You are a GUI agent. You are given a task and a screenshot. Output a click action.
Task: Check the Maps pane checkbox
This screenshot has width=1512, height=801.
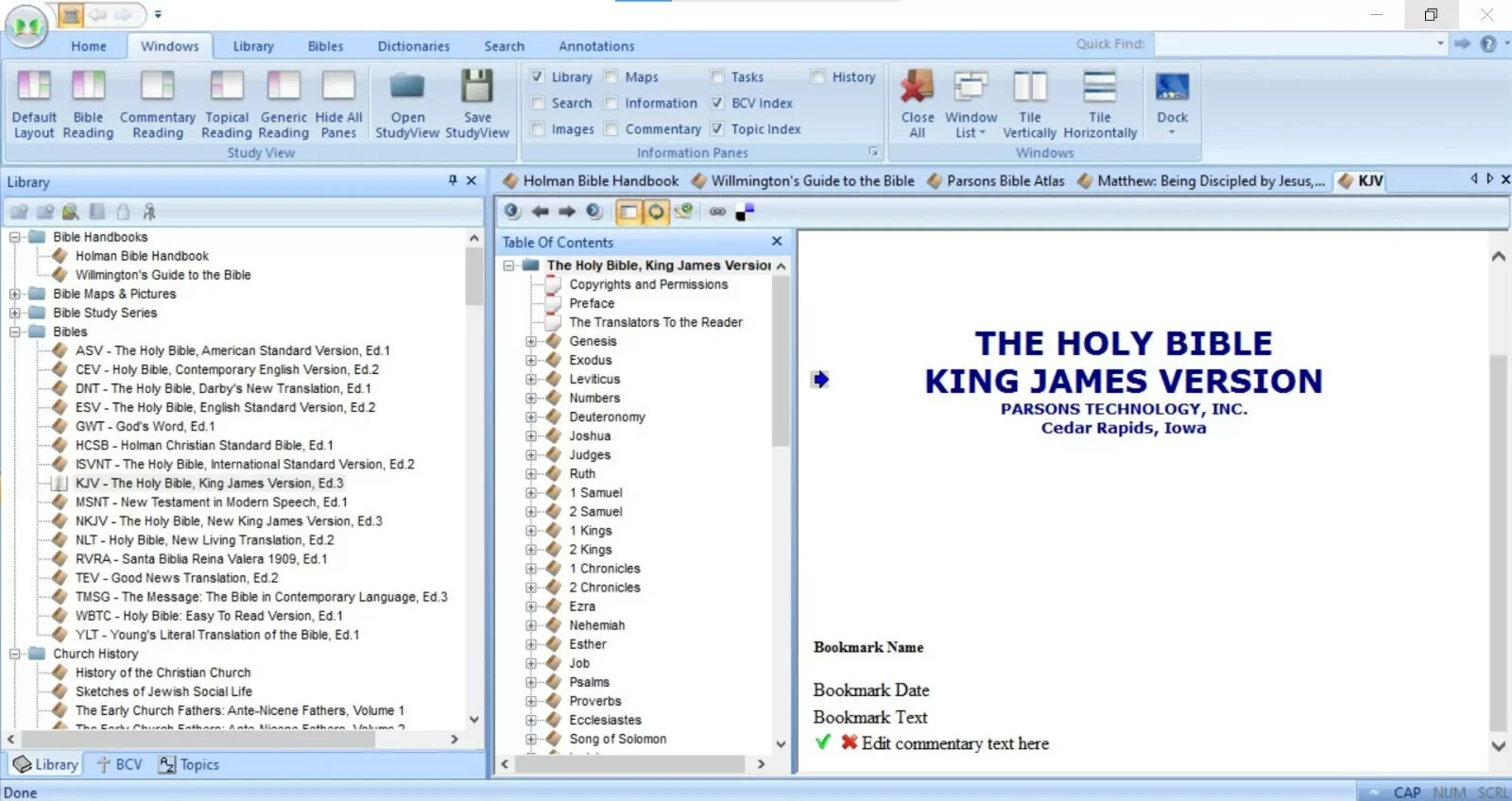coord(611,77)
